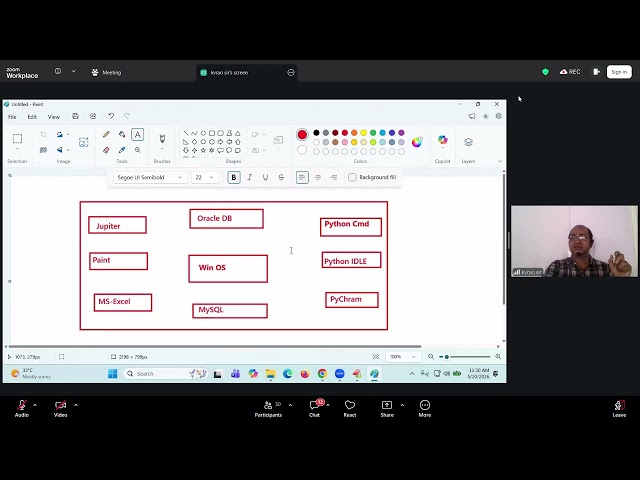Image resolution: width=640 pixels, height=480 pixels.
Task: Open the font size 22 dropdown
Action: pos(205,177)
